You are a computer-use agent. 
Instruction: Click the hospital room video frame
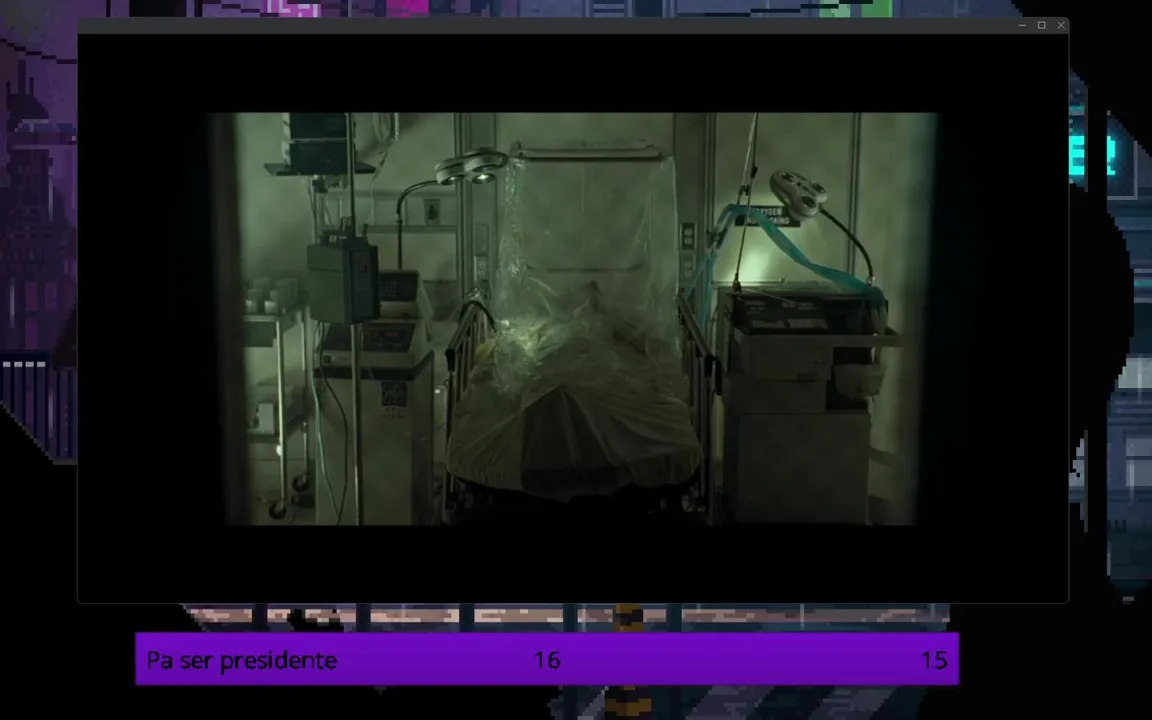(573, 318)
